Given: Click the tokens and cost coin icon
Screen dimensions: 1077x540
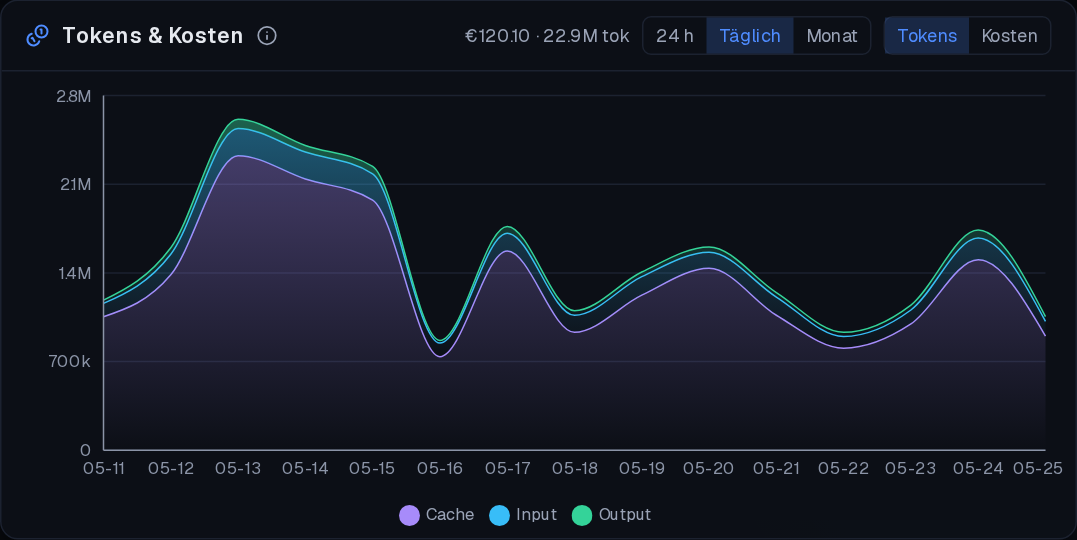Looking at the screenshot, I should click(x=37, y=36).
